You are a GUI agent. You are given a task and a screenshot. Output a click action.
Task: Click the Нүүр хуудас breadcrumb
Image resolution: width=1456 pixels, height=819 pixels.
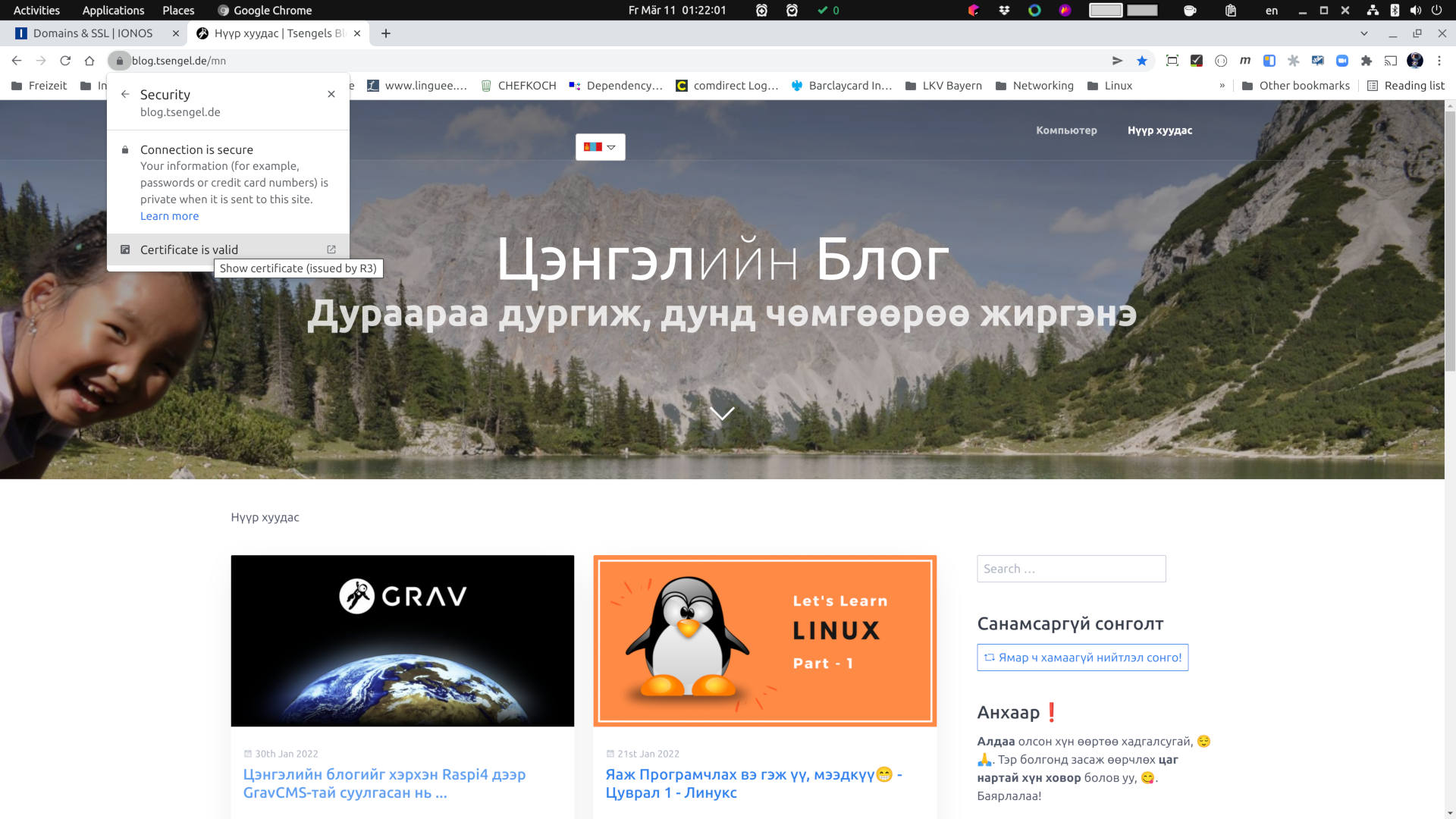265,517
